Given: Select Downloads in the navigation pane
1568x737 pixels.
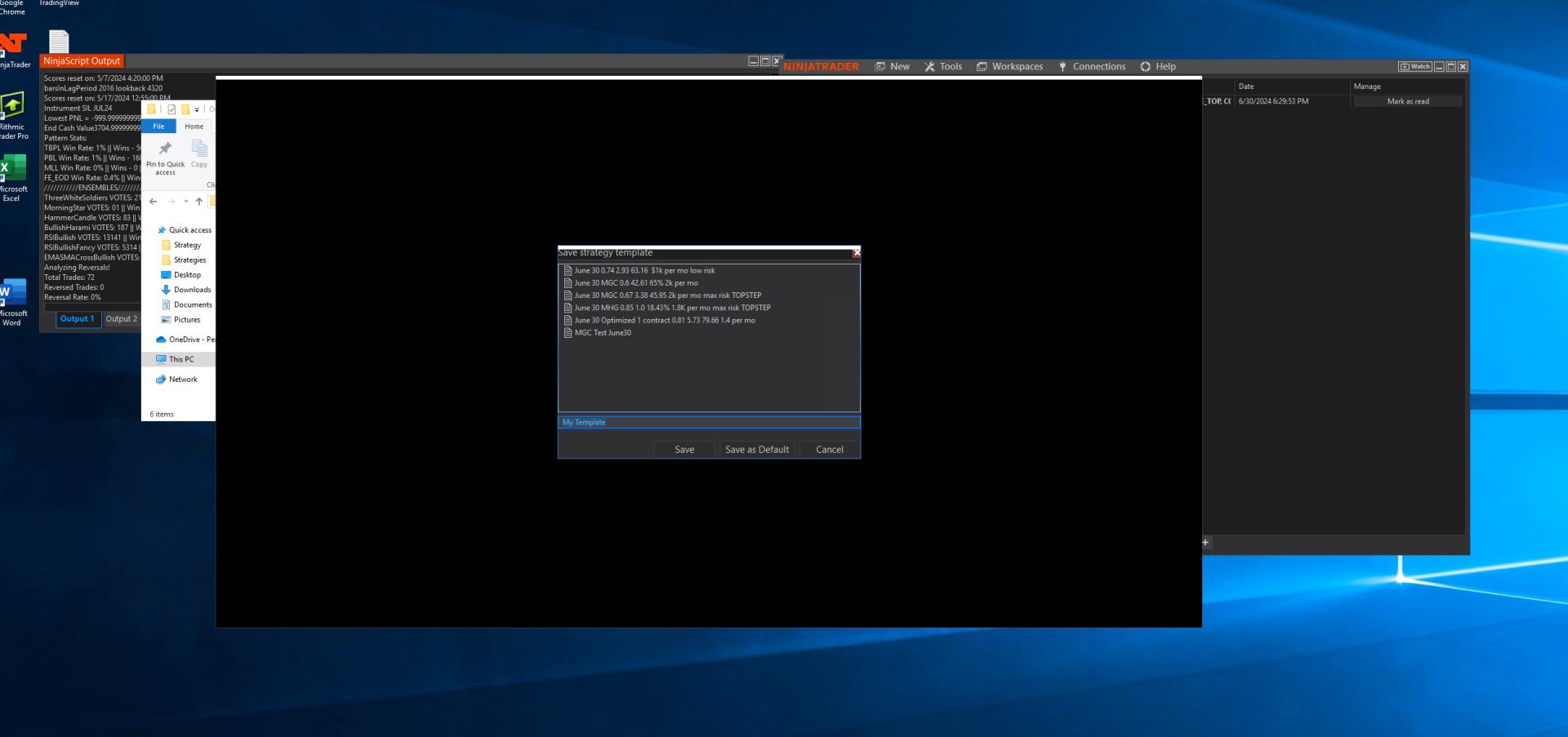Looking at the screenshot, I should click(186, 290).
